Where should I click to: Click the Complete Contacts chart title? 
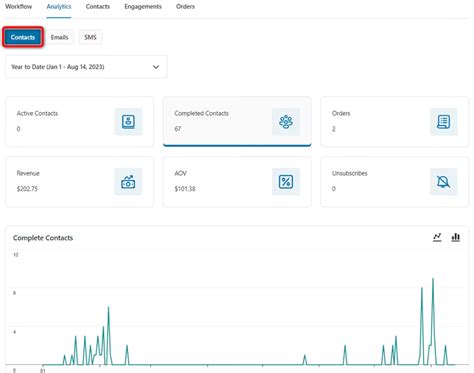[x=43, y=238]
